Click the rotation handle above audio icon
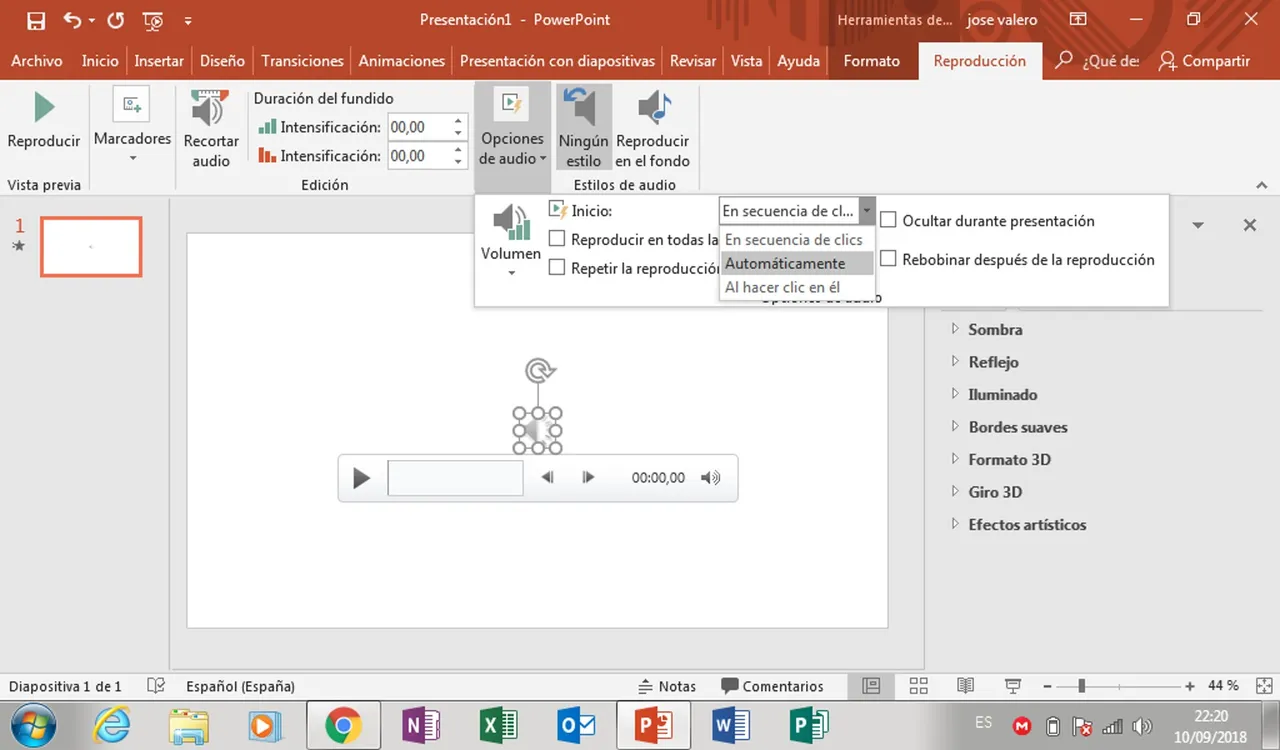The image size is (1280, 750). [539, 371]
